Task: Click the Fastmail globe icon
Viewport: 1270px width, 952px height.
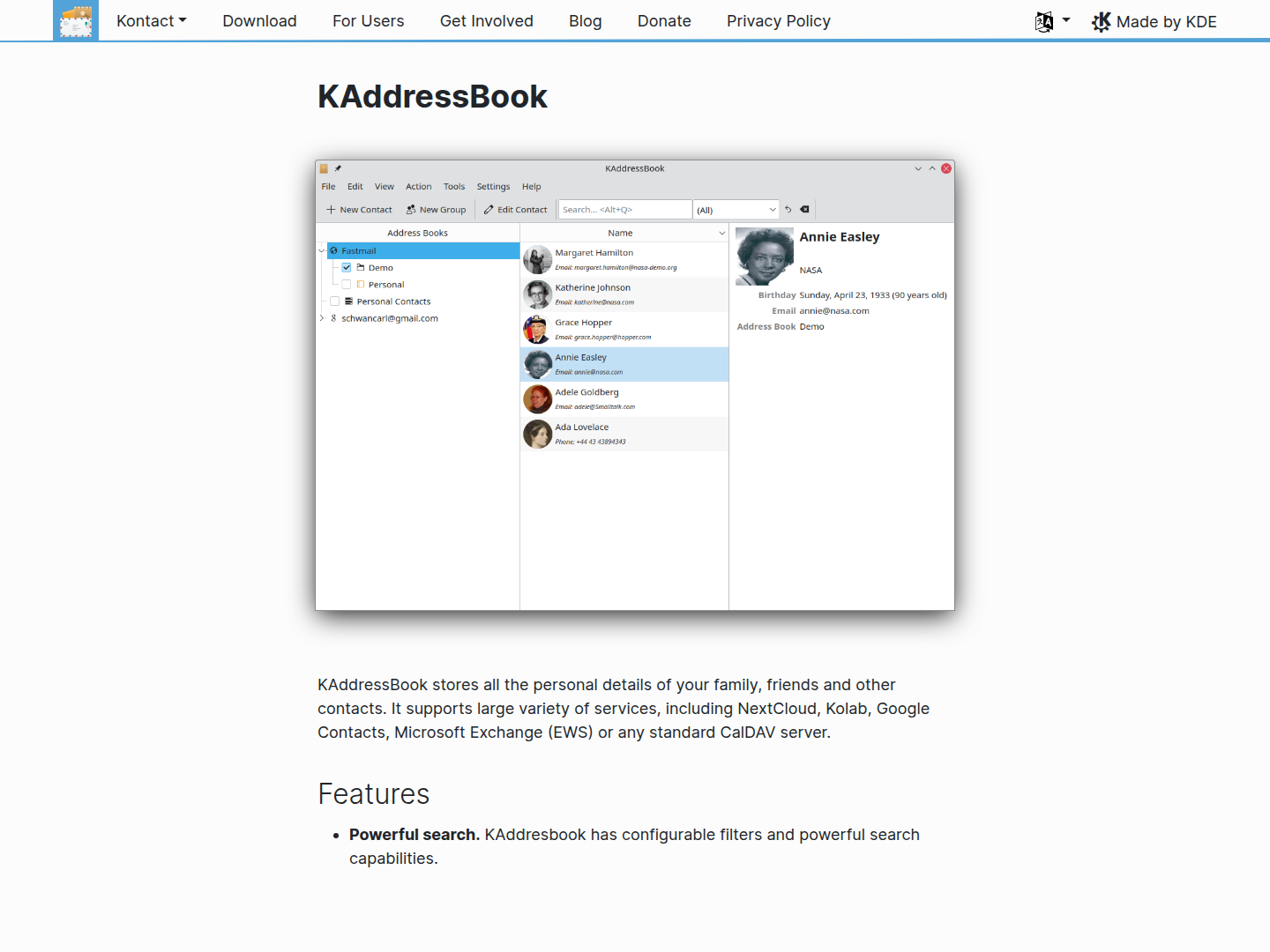Action: click(334, 251)
